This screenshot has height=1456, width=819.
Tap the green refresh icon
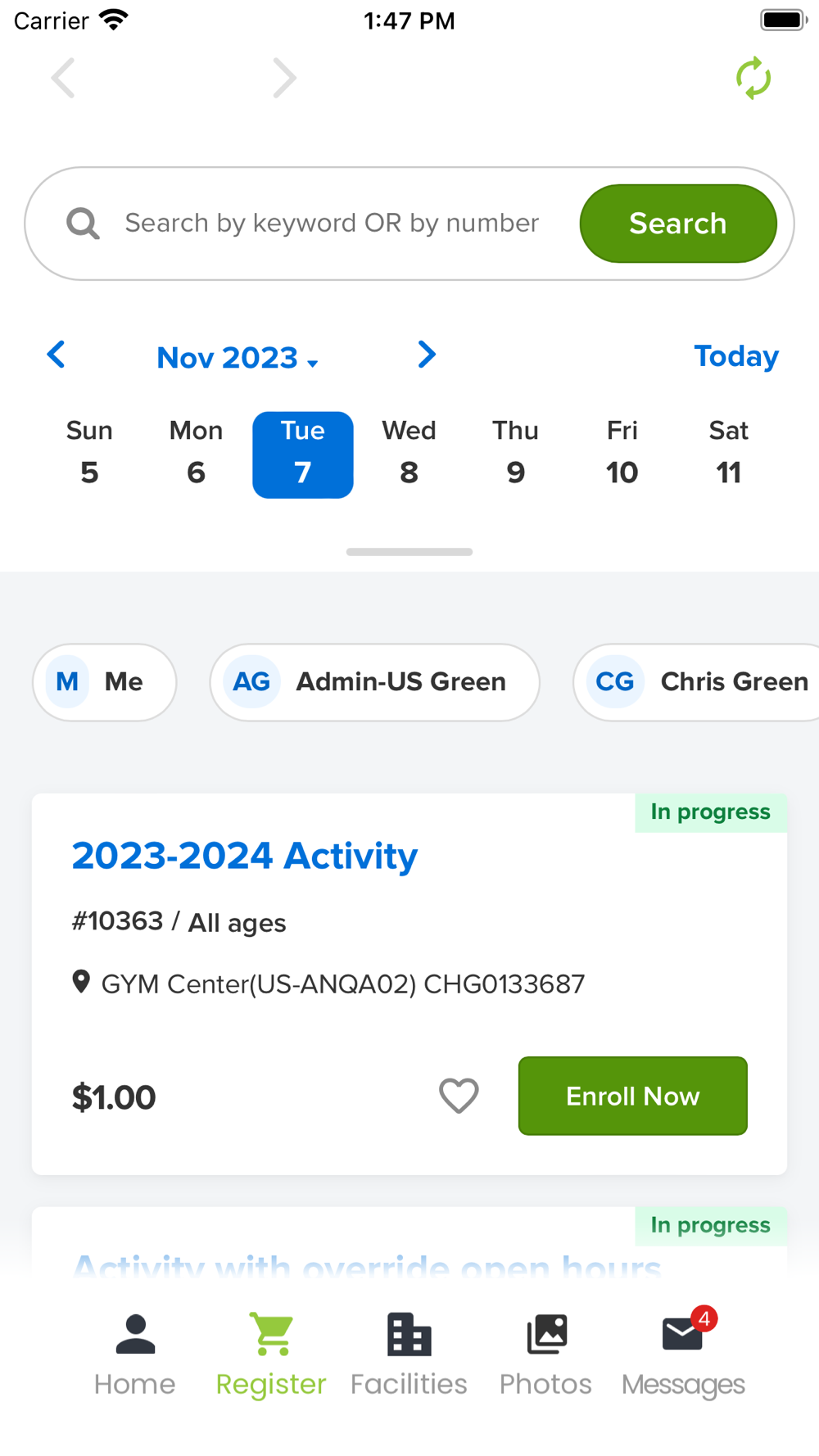click(753, 78)
